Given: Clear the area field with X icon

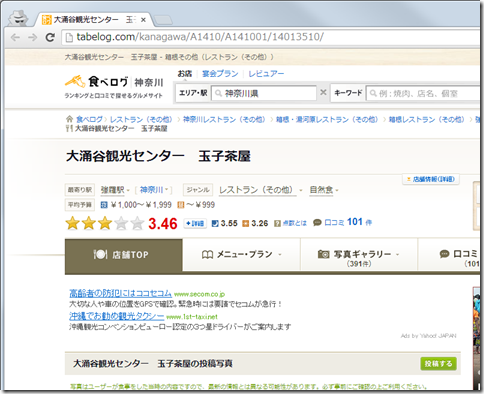Looking at the screenshot, I should click(323, 92).
